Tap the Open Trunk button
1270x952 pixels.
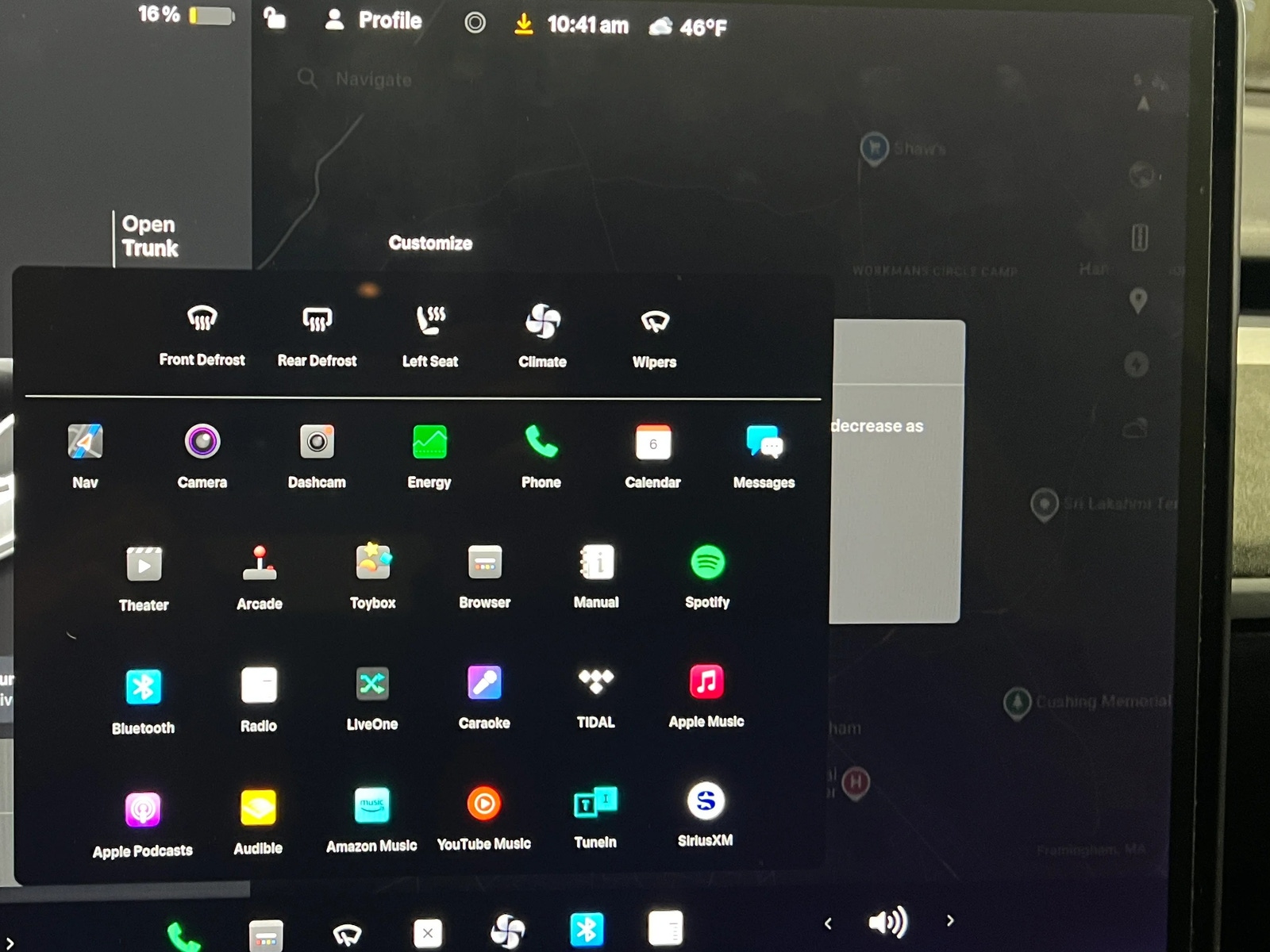click(x=149, y=236)
